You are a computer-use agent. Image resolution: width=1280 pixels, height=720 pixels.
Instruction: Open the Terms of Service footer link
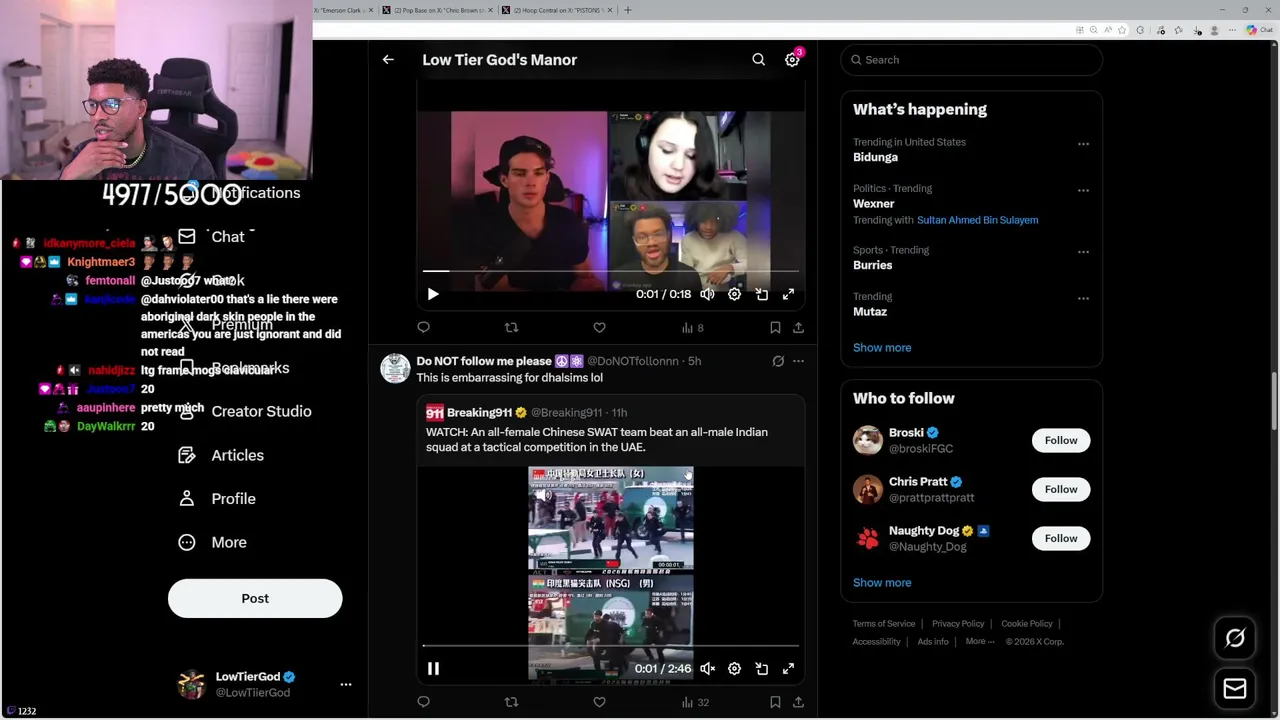[x=884, y=624]
